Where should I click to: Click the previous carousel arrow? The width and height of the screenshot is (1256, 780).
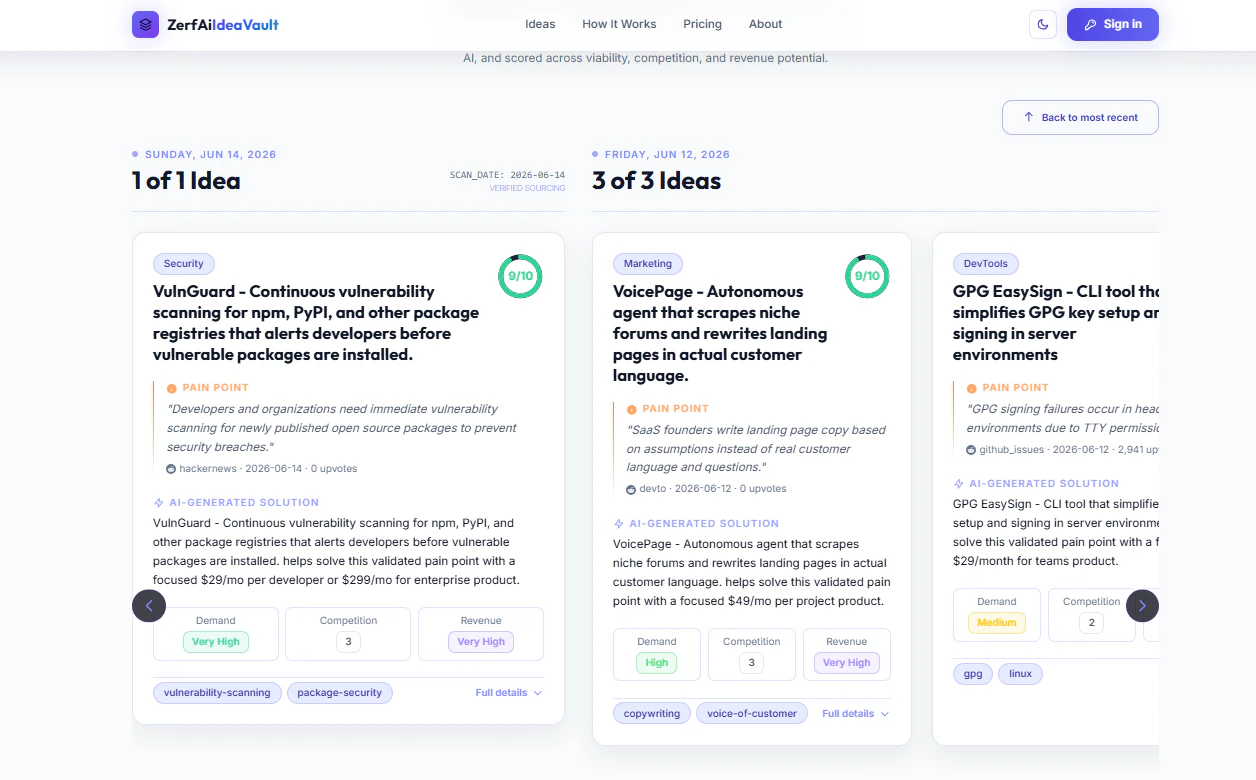coord(149,605)
